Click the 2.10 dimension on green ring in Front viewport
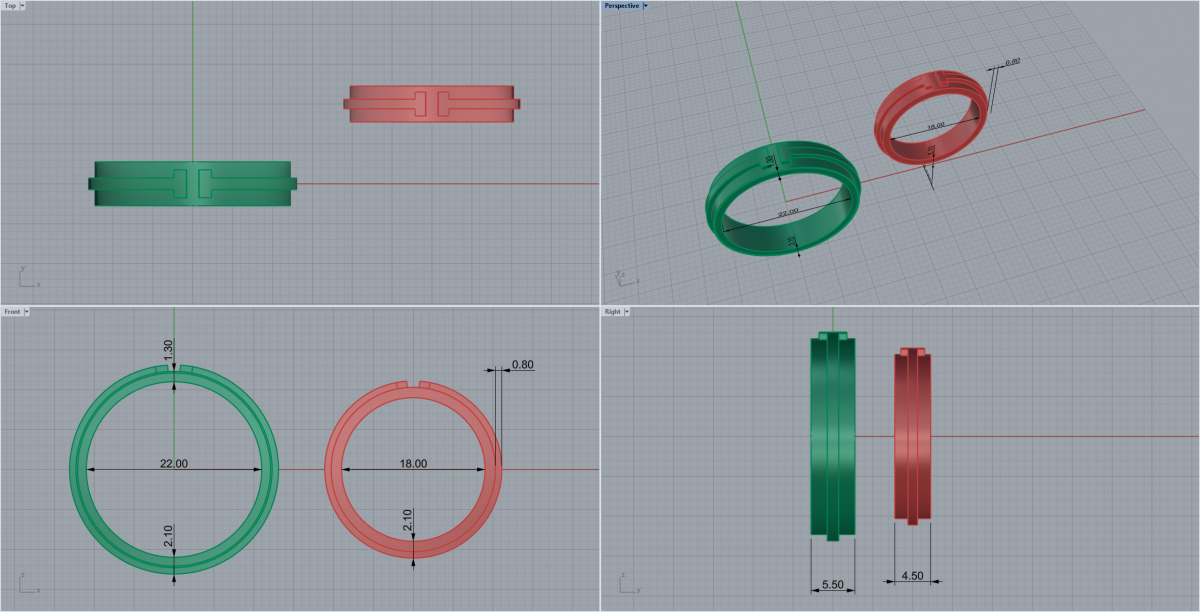Screen dimensions: 1200x612 (169, 537)
